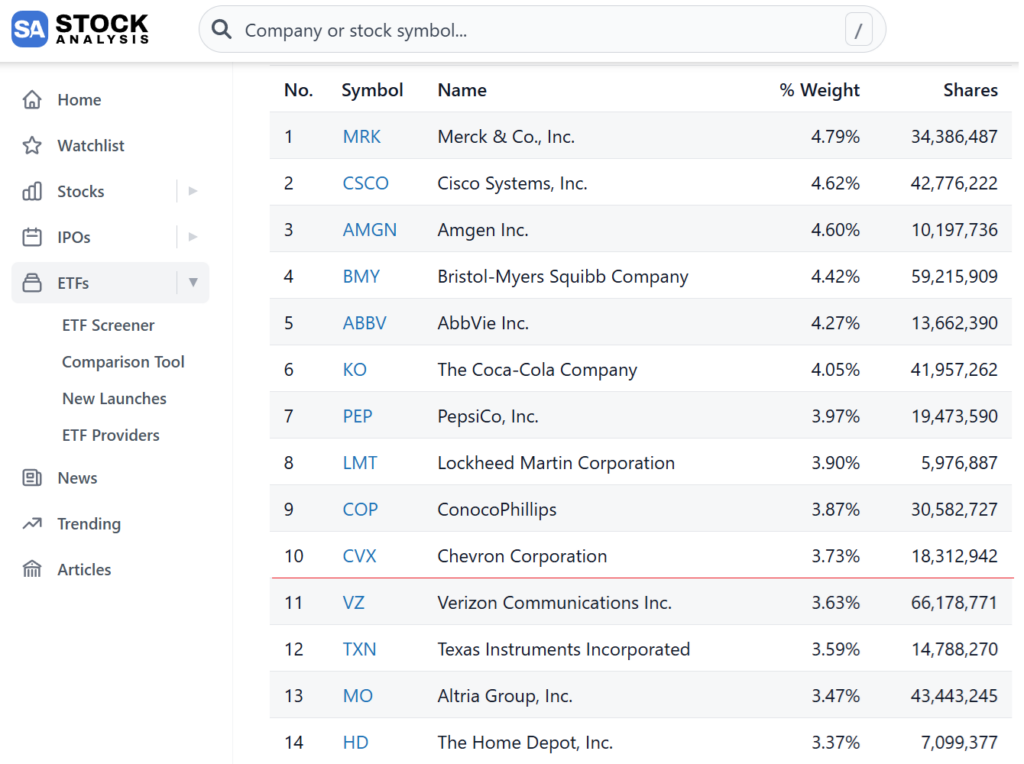Open the CSCO ticker link
This screenshot has height=764, width=1024.
(x=365, y=183)
